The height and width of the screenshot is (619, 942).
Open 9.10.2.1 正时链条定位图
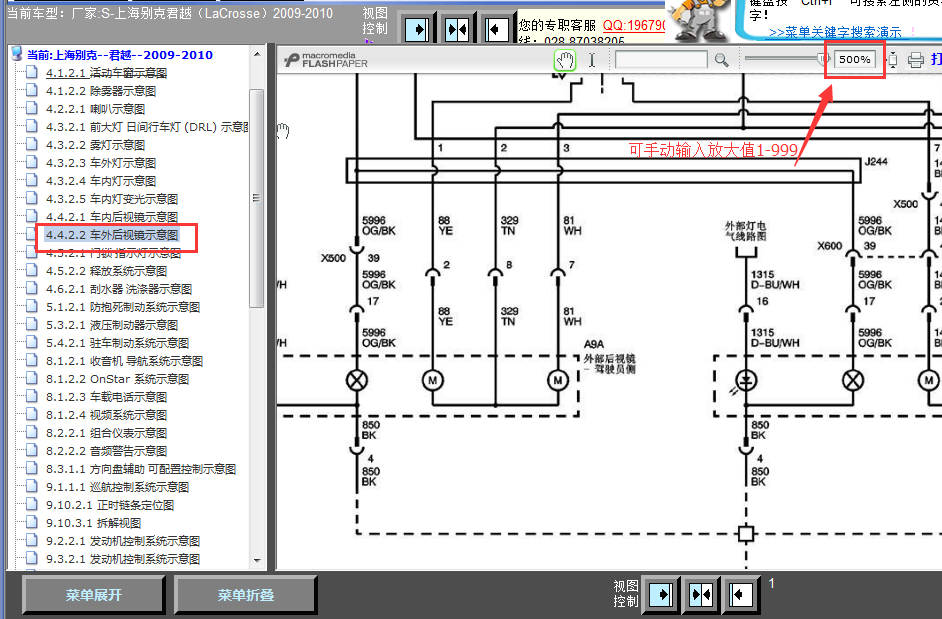coord(110,505)
